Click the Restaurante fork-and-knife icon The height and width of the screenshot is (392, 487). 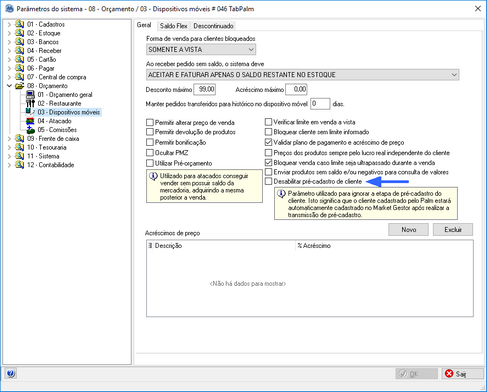[x=30, y=103]
